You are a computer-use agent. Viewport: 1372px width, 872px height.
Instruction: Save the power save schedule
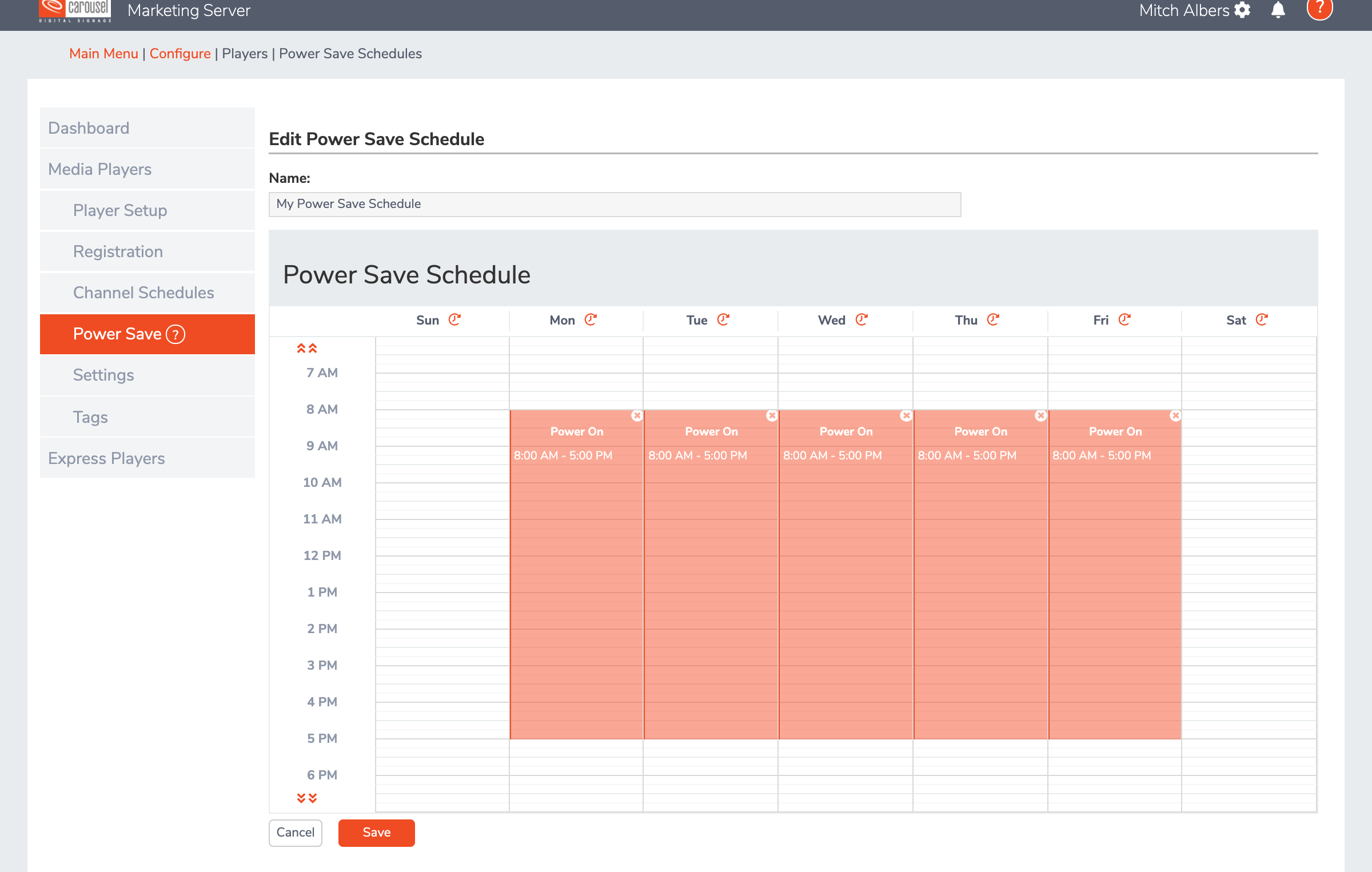click(376, 833)
